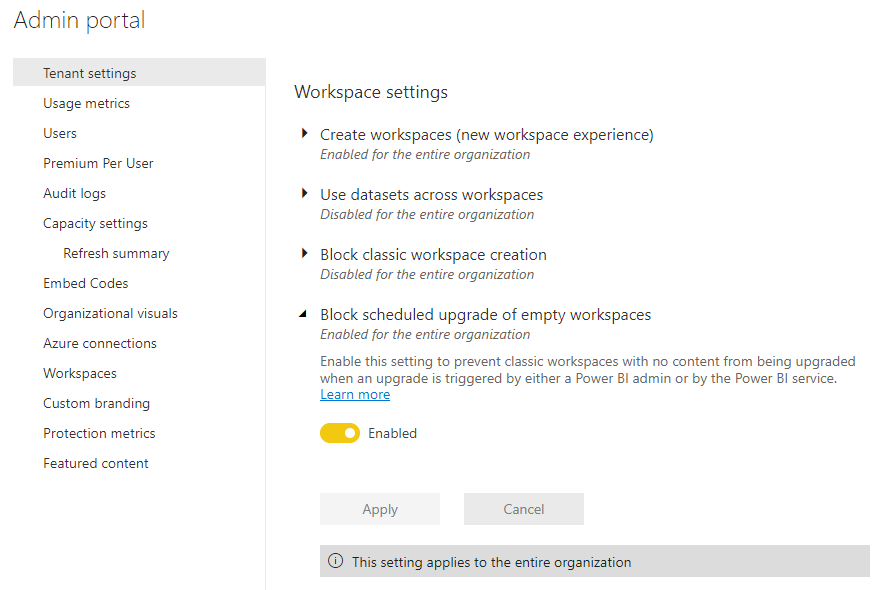Click 'Disabled for the entire organization' under Block classic
The image size is (890, 590).
tap(427, 274)
